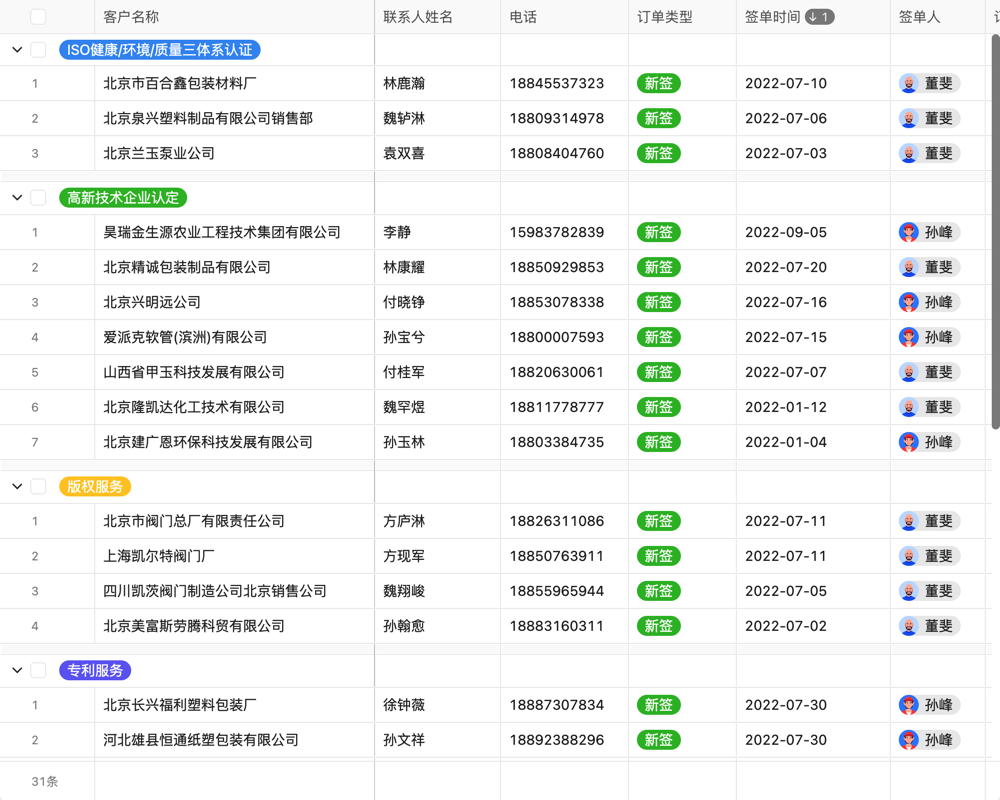Click the 新签 tag in 河北雄县恒通纸塑包装 row
Image resolution: width=1000 pixels, height=800 pixels.
[x=658, y=740]
